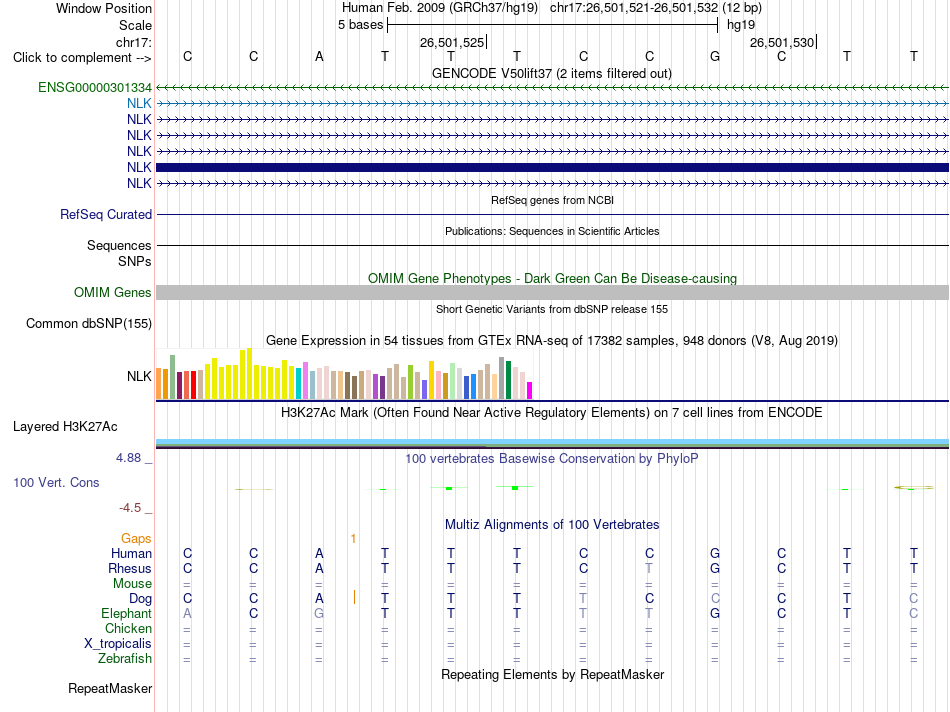
Task: Click '100 vertebrates Basewise Conservation by PhyloP' title
Action: tap(552, 459)
